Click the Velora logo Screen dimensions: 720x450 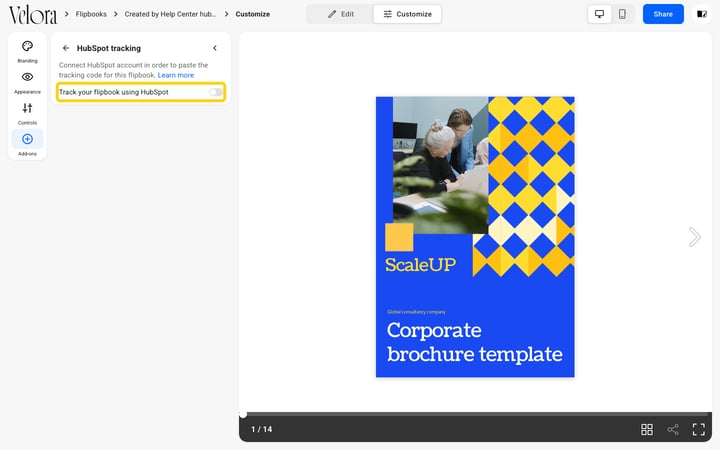[x=33, y=15]
